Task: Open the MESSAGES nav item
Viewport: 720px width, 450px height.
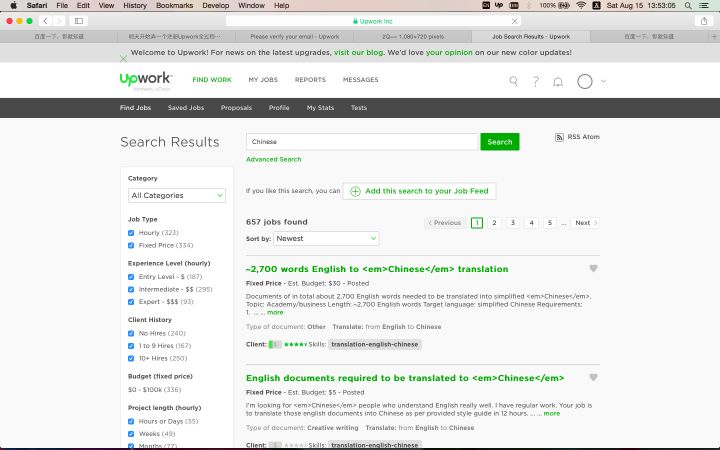Action: coord(360,80)
